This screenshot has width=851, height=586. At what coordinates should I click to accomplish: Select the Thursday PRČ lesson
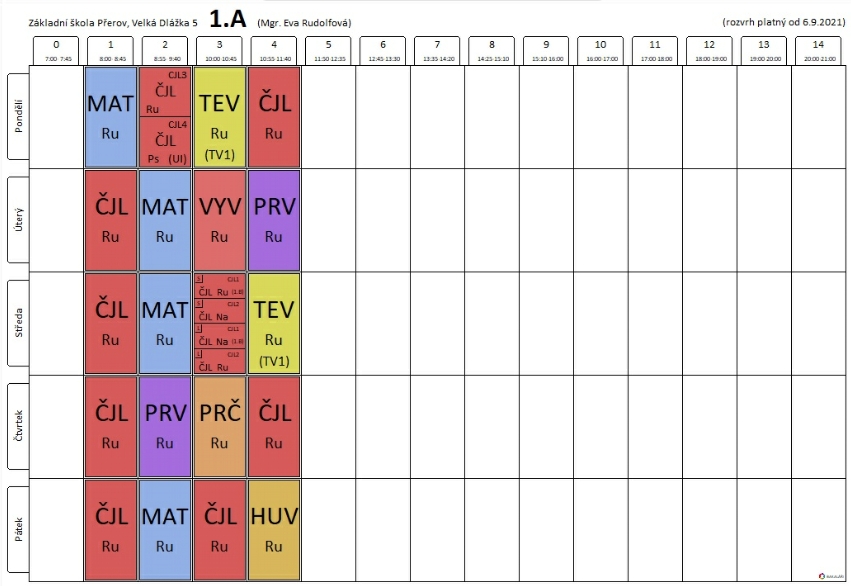[219, 426]
